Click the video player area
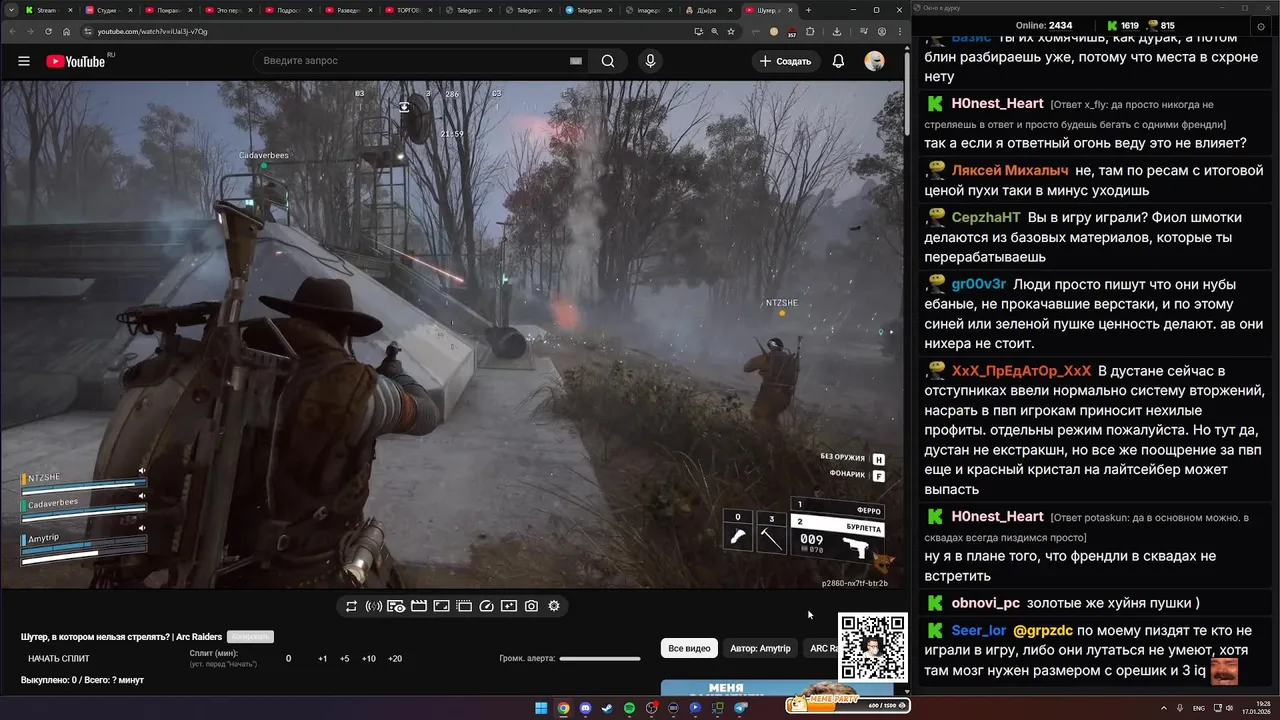 coord(450,335)
